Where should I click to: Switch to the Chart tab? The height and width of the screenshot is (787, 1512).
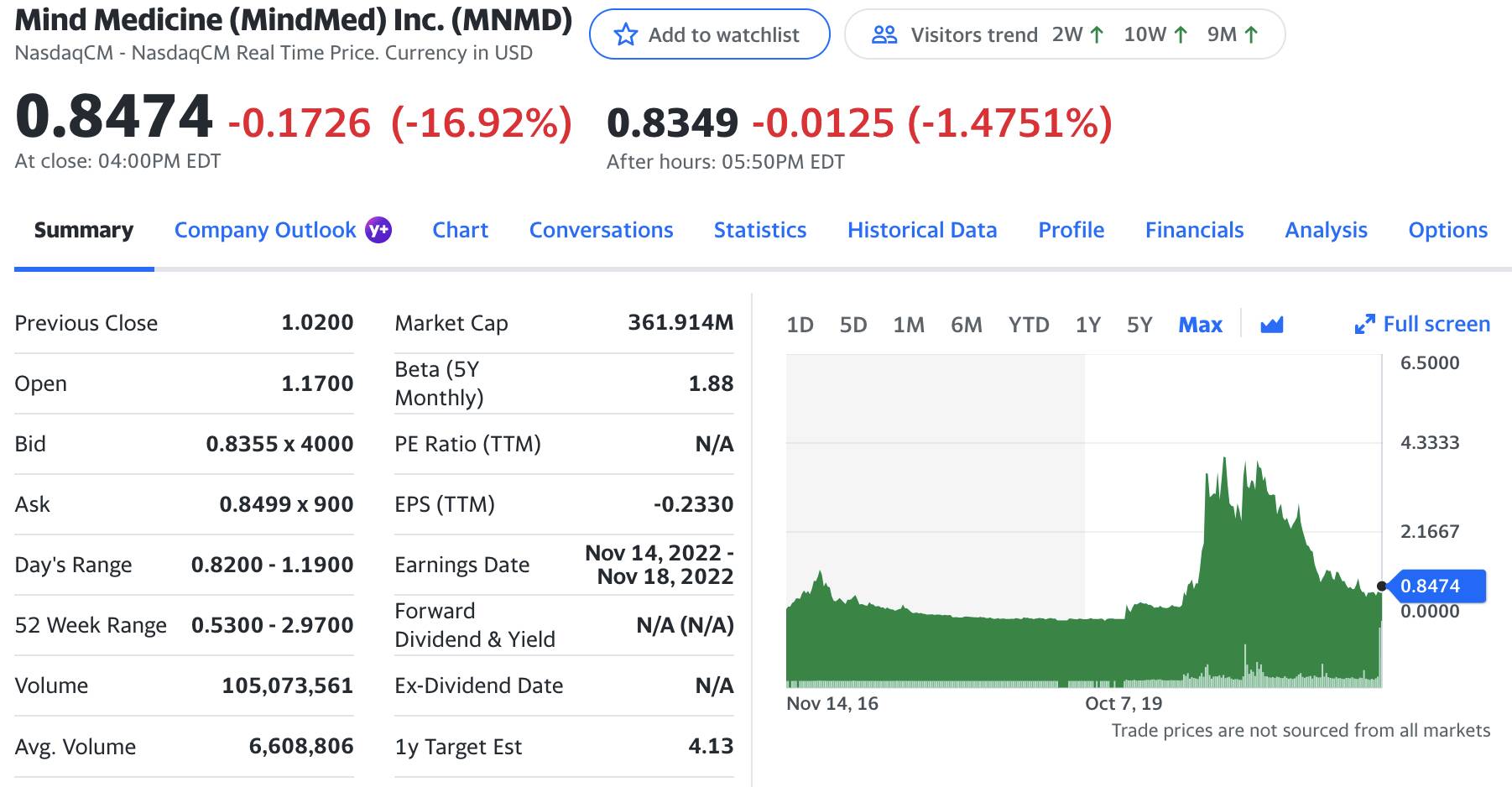point(460,230)
